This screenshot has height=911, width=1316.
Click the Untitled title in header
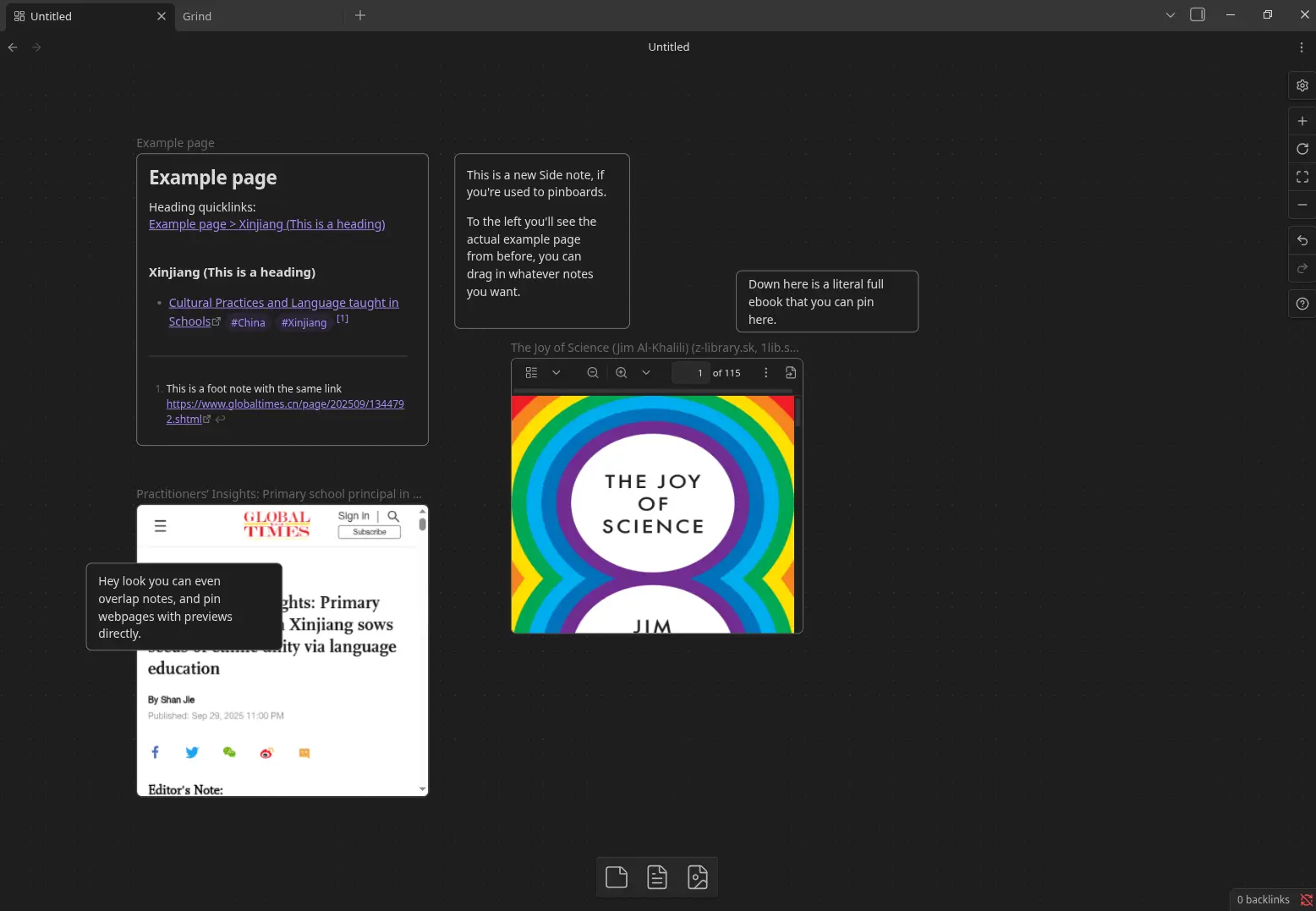click(x=669, y=47)
